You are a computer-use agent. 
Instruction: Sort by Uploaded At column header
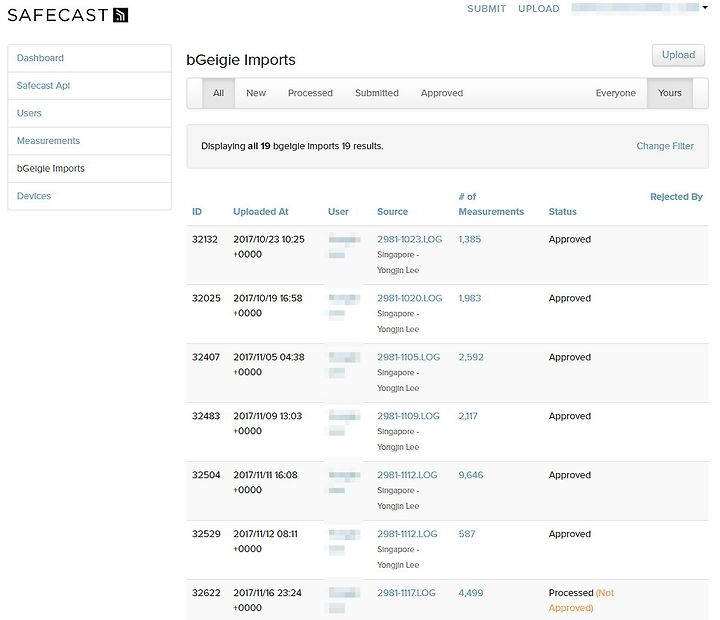pyautogui.click(x=260, y=212)
